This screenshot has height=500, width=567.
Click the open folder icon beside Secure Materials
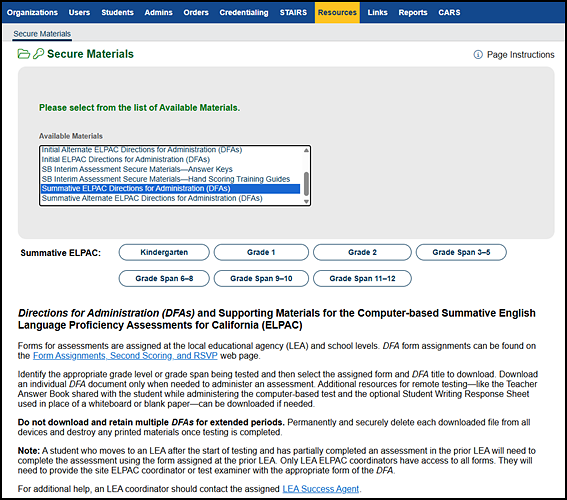pos(24,54)
